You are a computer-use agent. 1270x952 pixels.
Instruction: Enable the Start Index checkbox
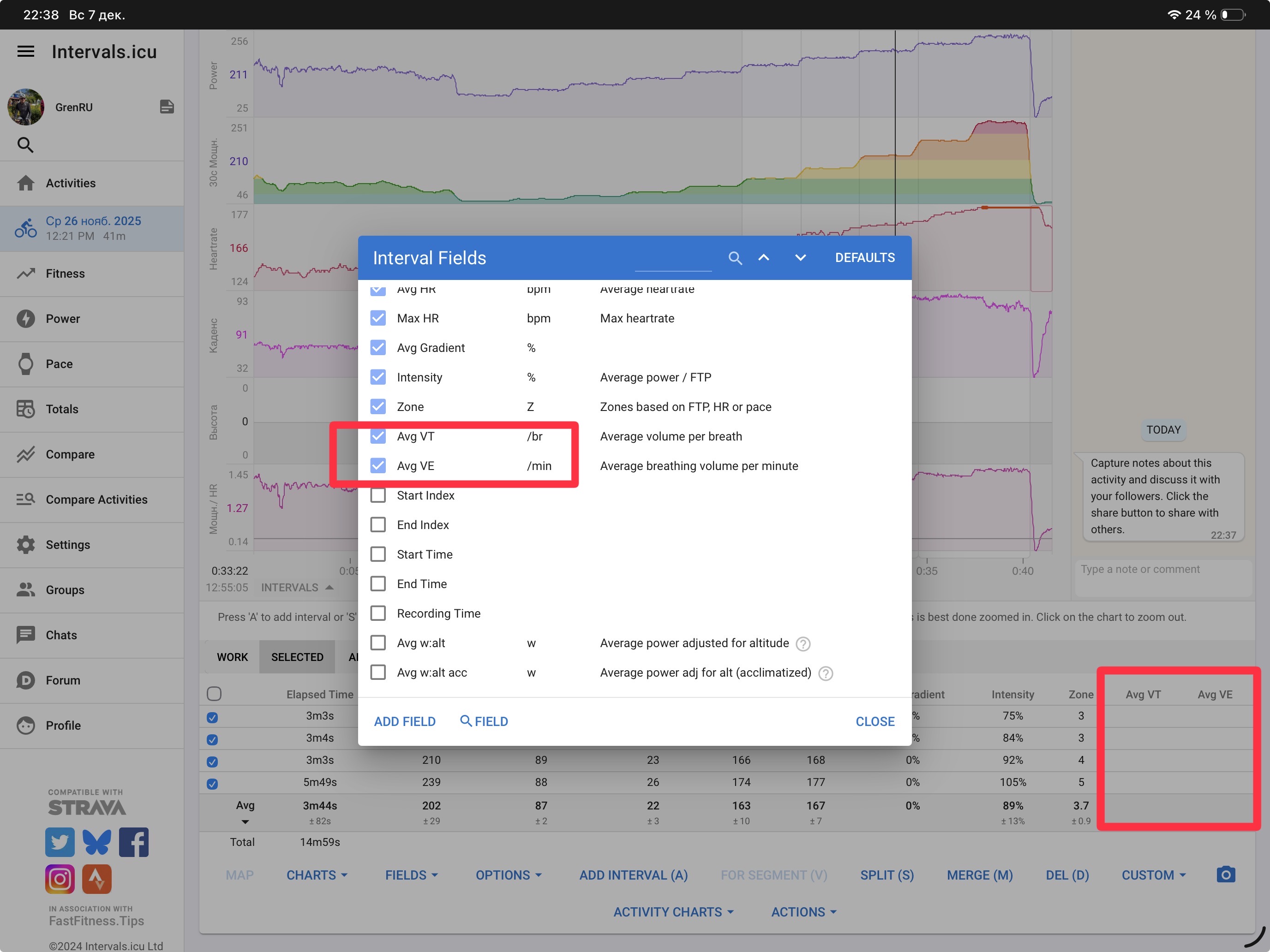378,495
